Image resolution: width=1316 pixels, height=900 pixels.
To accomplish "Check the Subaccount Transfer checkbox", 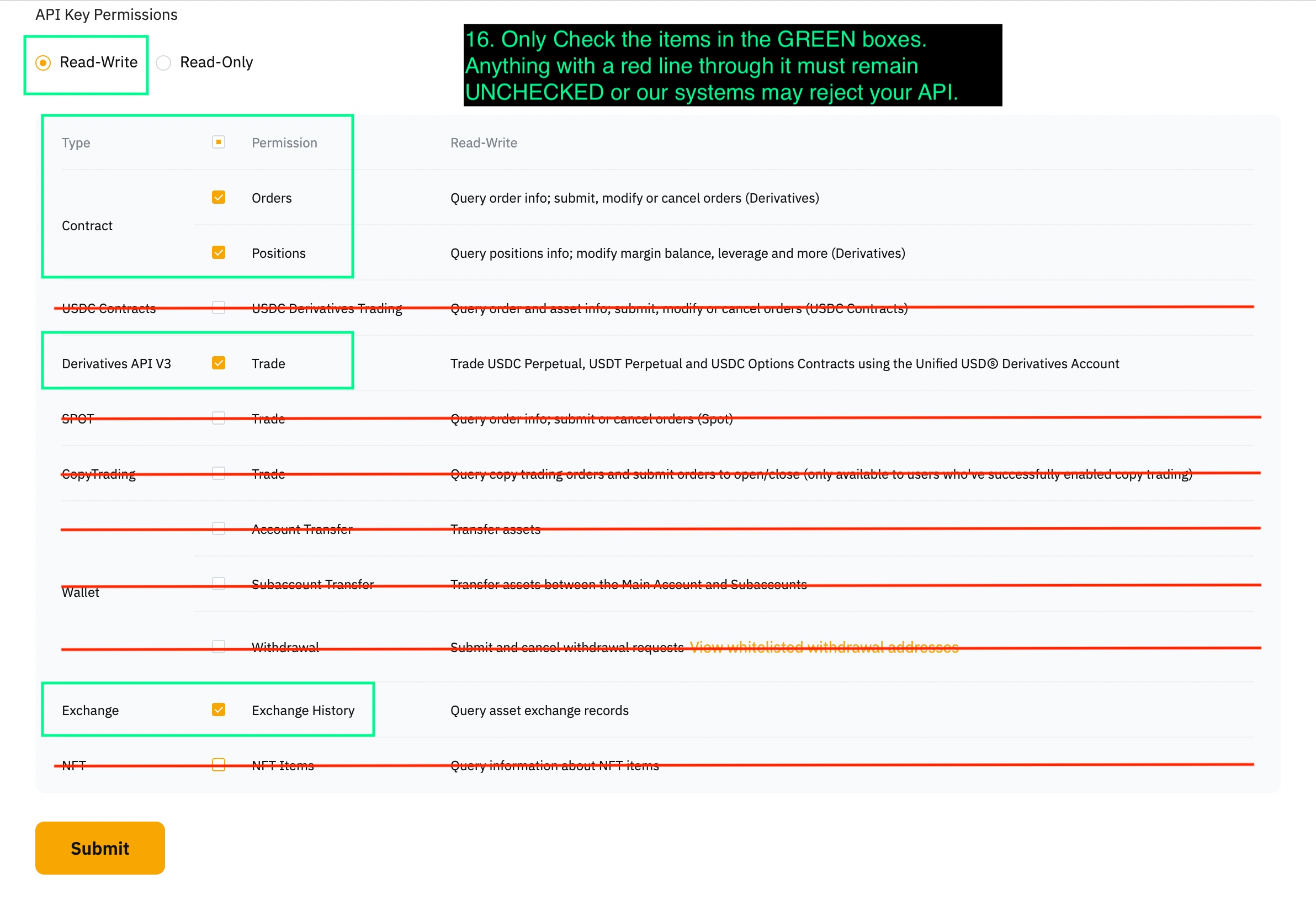I will (219, 584).
